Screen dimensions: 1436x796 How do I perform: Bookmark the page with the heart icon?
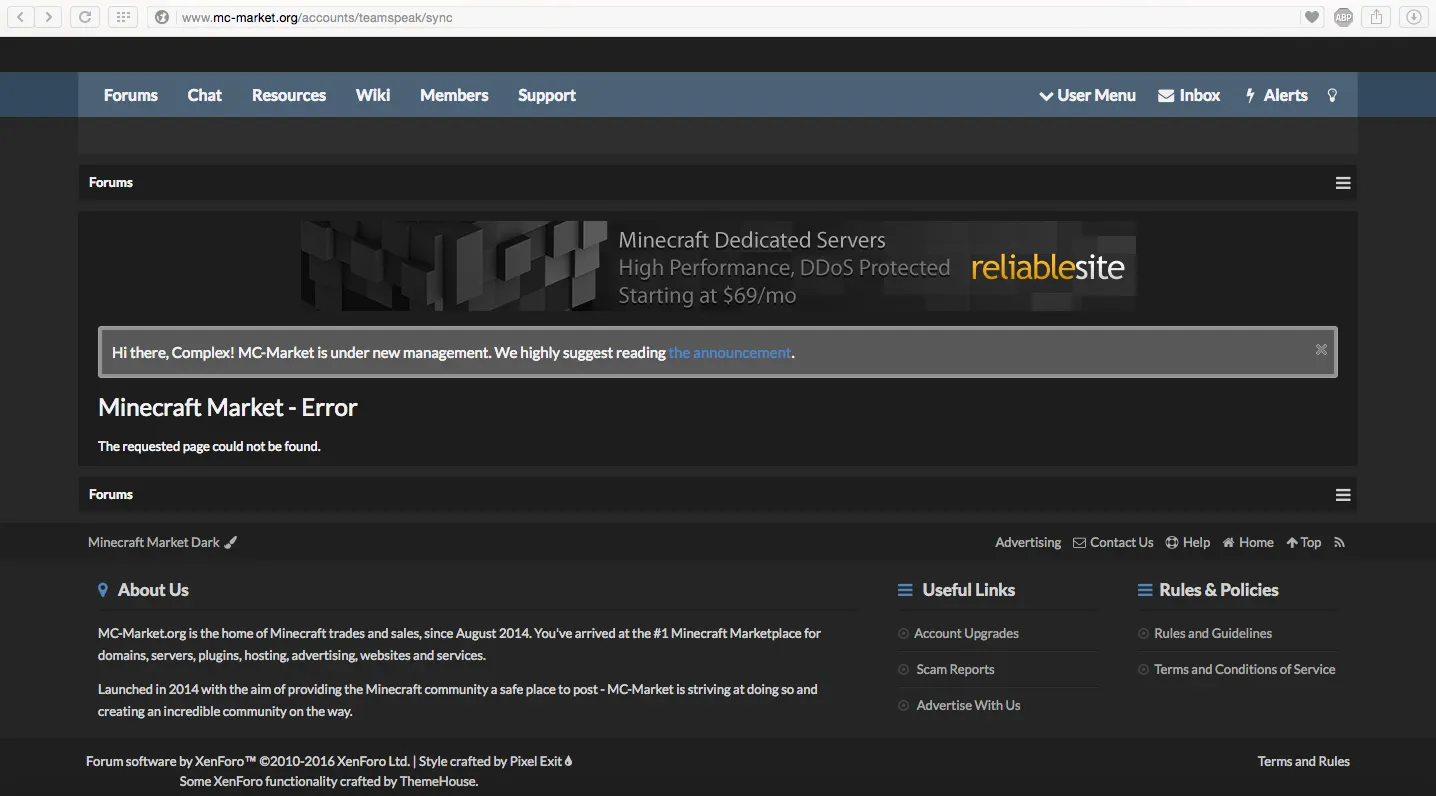click(1311, 17)
